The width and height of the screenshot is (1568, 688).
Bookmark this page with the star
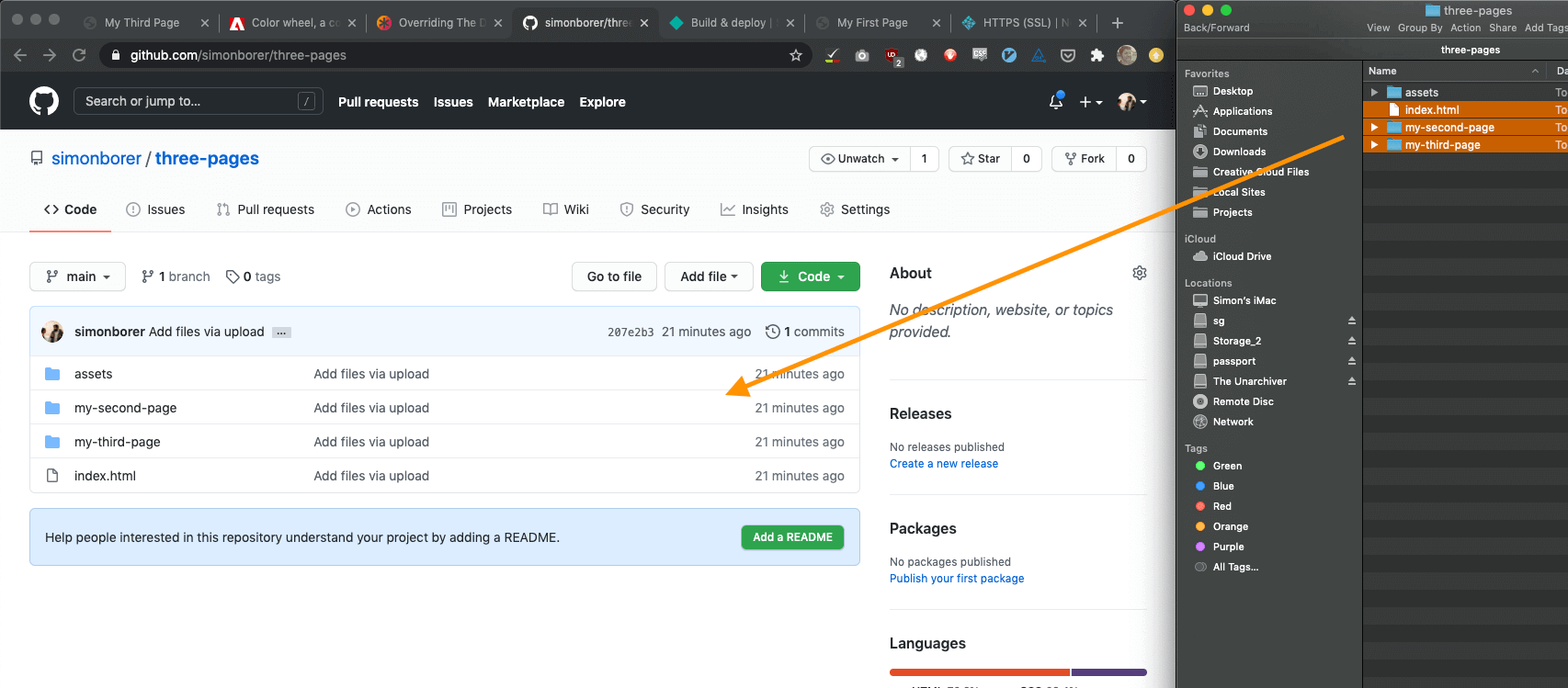coord(796,55)
